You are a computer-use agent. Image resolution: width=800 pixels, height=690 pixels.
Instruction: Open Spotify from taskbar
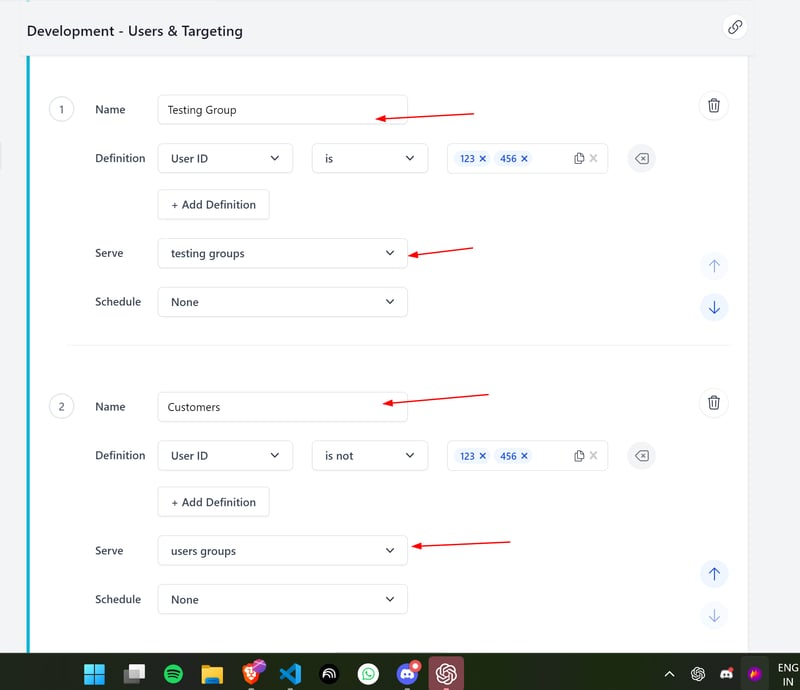click(173, 674)
